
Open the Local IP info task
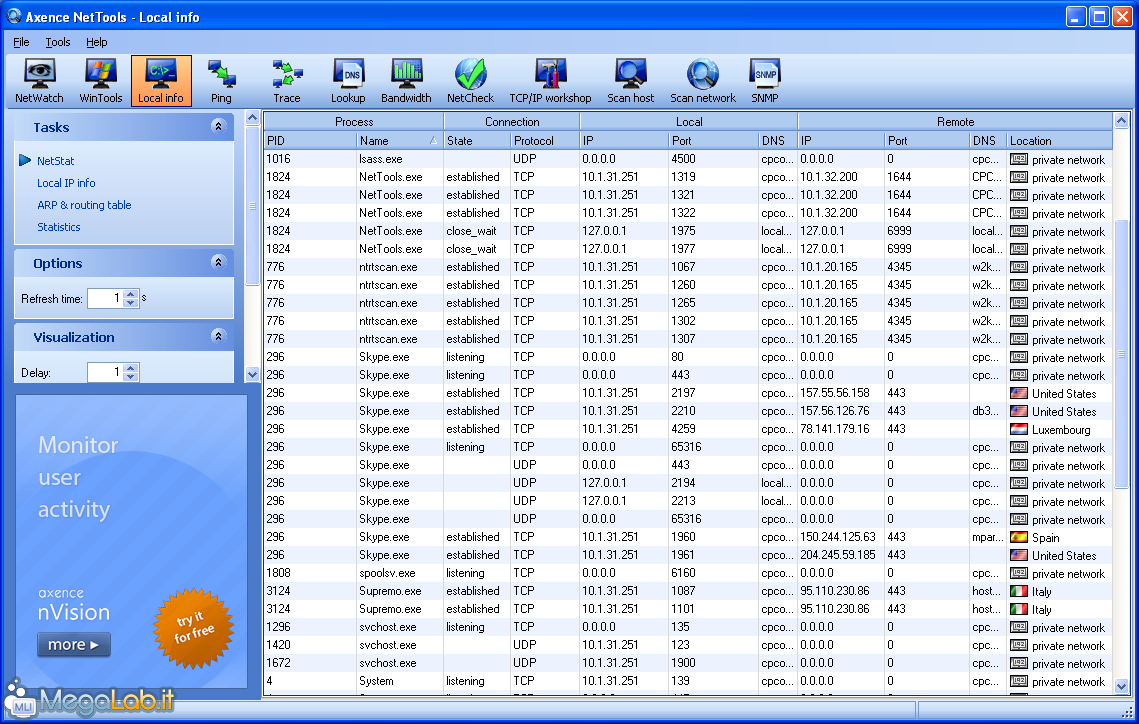pyautogui.click(x=66, y=183)
